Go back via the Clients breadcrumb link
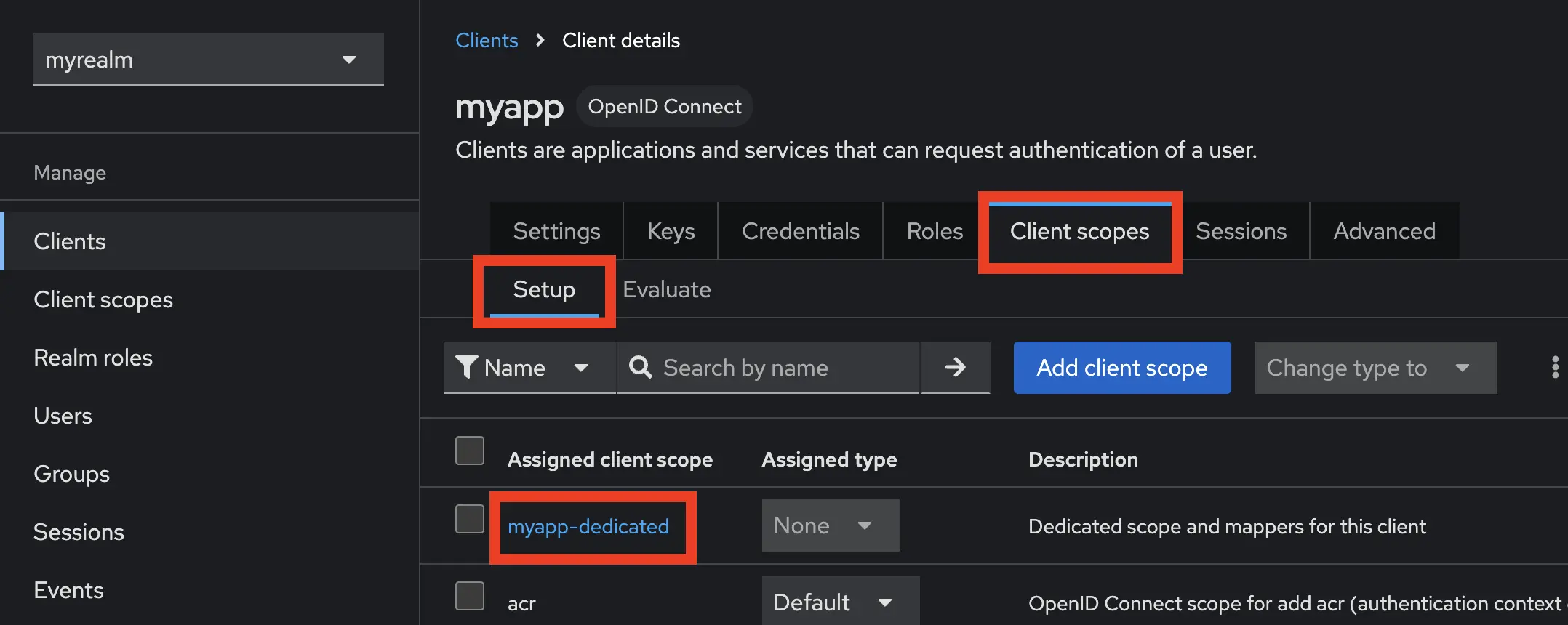The width and height of the screenshot is (1568, 625). [x=487, y=40]
